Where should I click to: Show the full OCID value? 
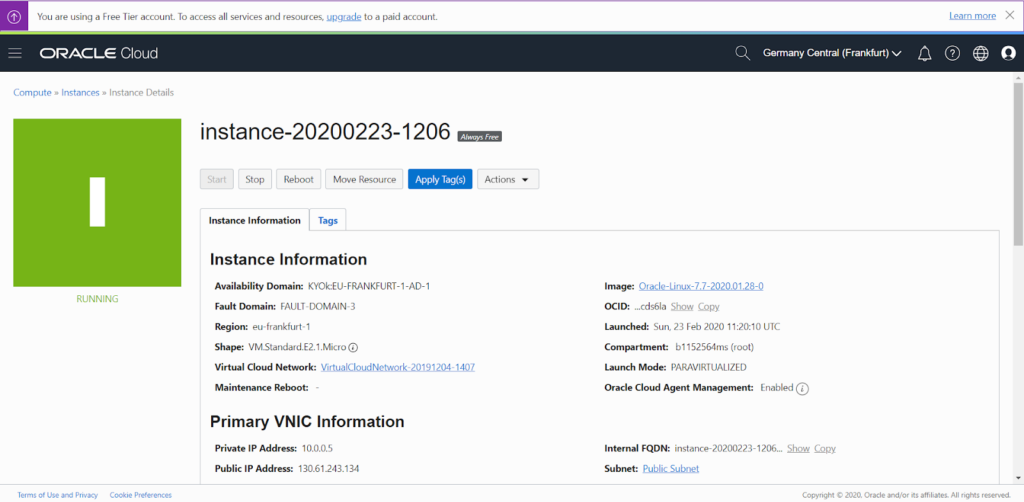click(681, 306)
